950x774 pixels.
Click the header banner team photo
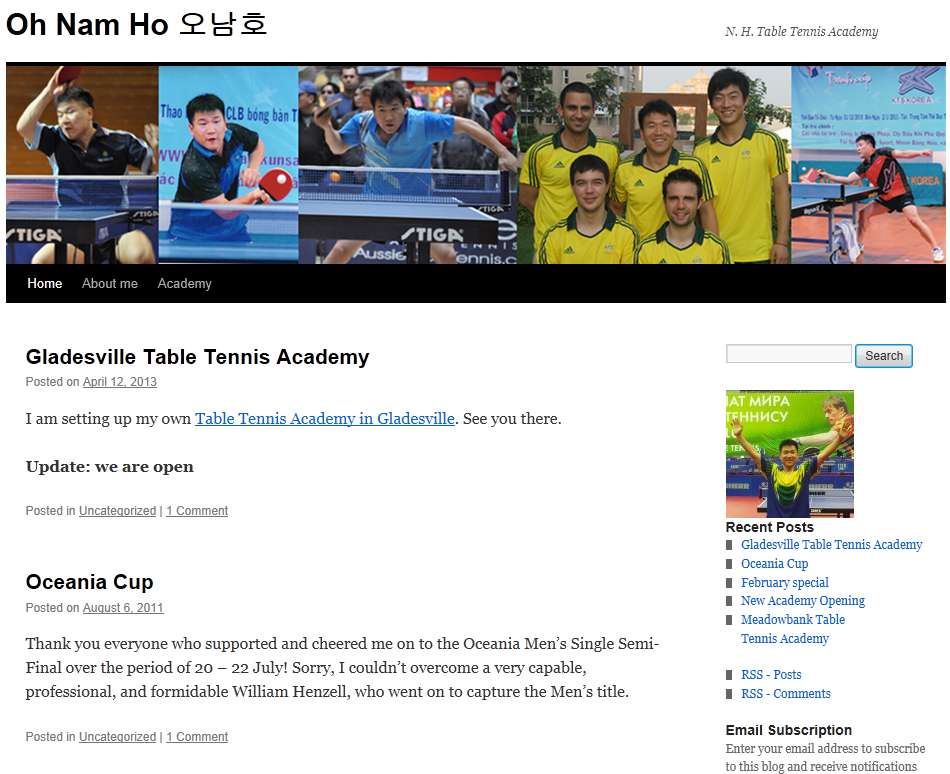654,165
